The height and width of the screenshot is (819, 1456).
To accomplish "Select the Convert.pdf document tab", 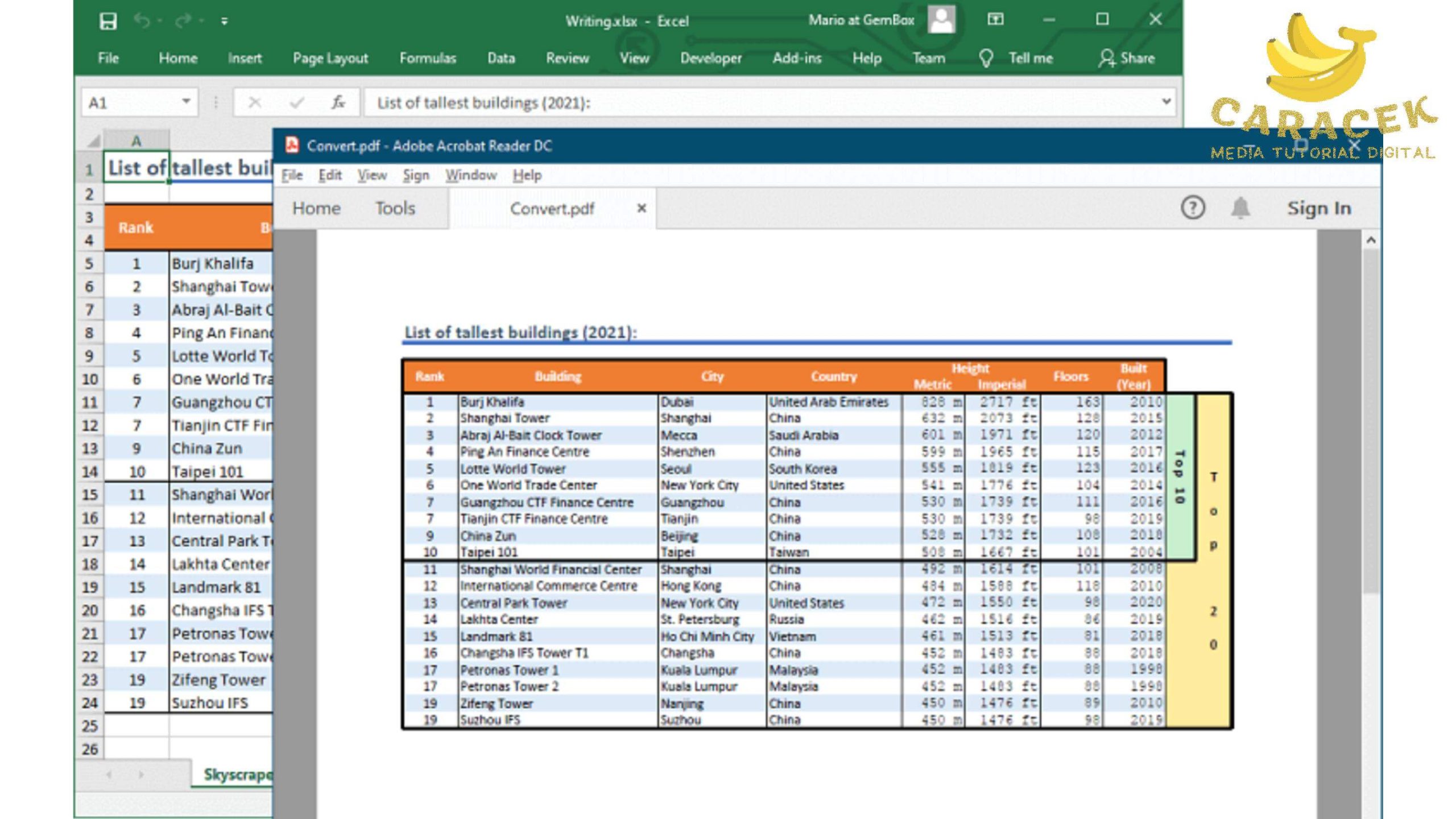I will 552,209.
